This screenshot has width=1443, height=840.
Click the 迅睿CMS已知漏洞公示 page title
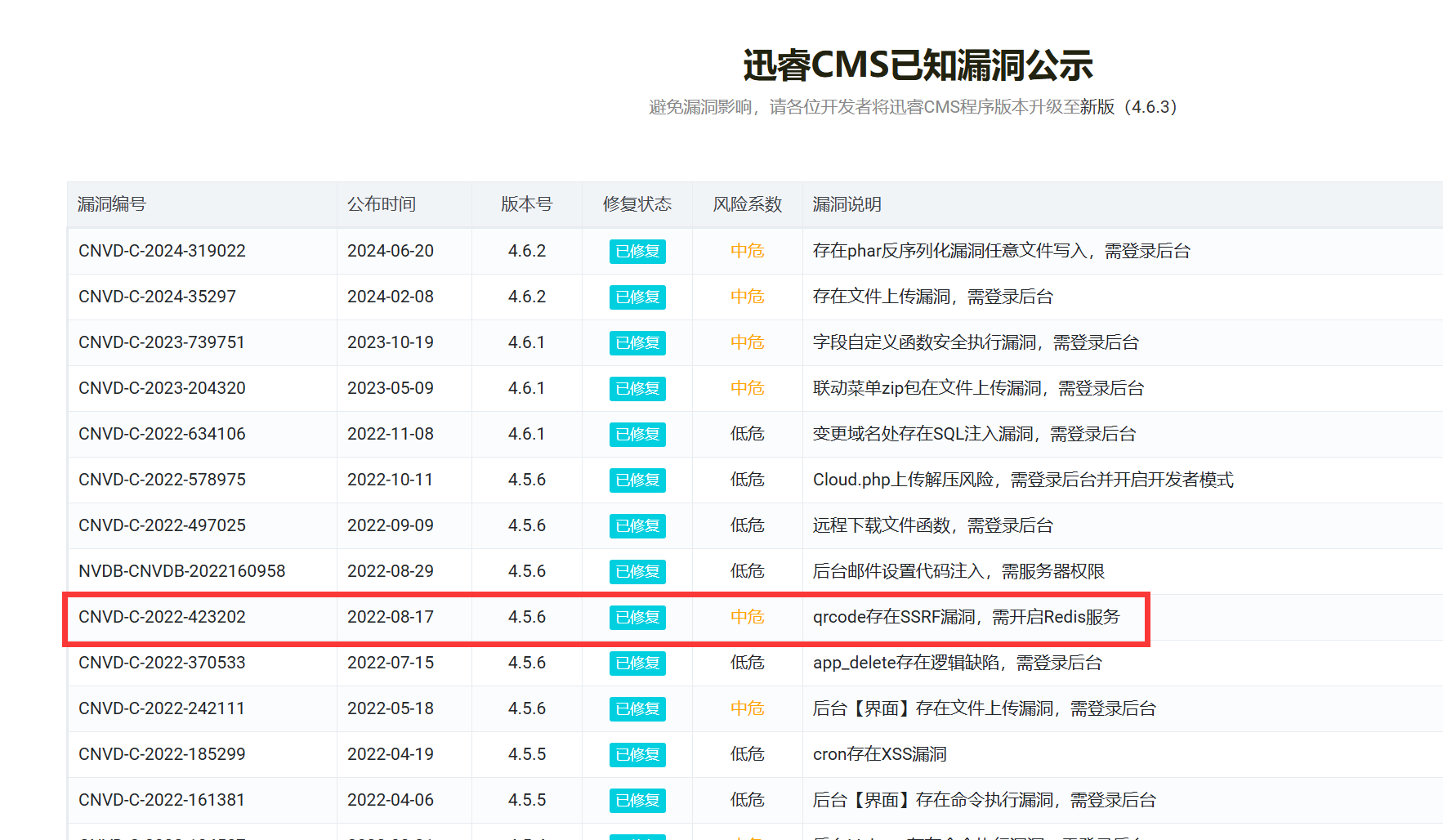click(918, 65)
